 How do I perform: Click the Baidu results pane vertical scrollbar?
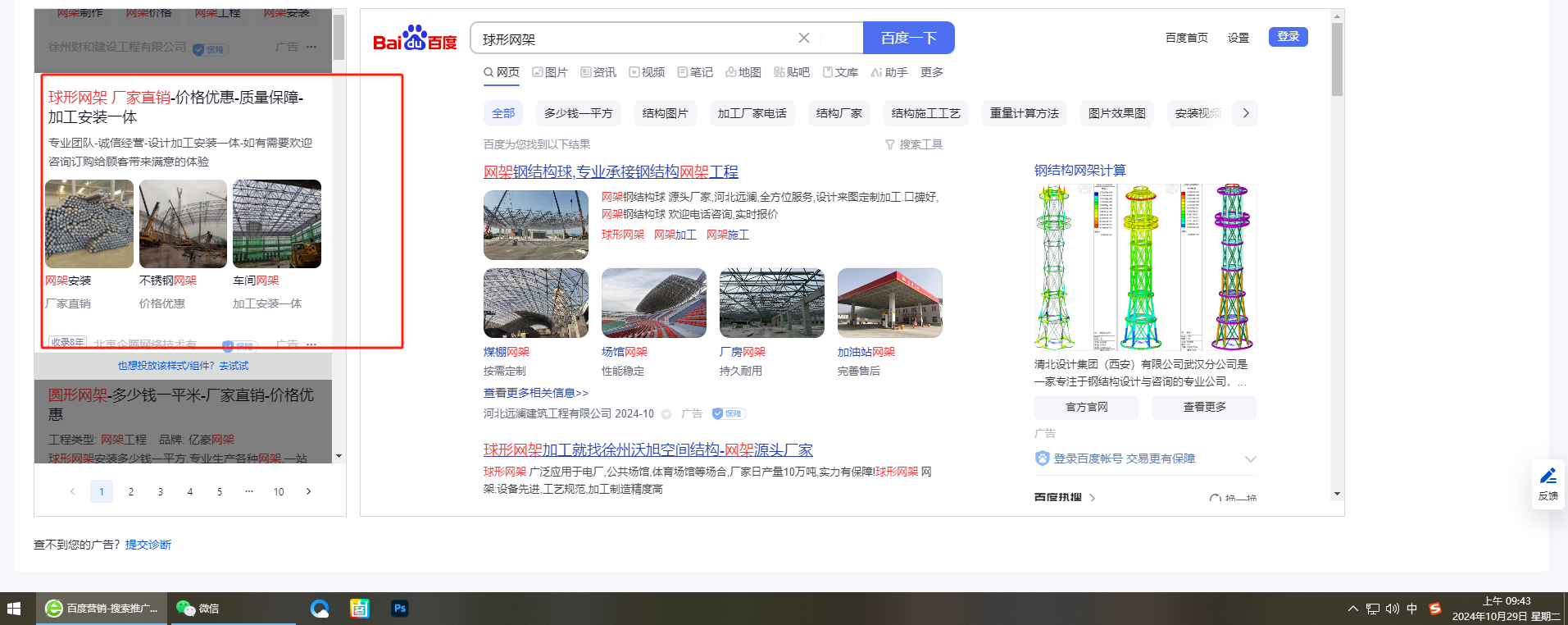point(1337,59)
